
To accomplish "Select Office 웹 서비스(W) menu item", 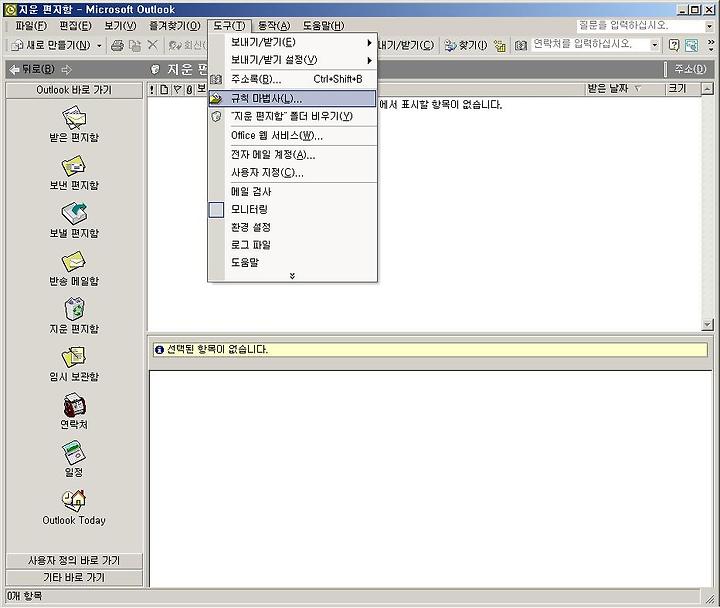I will point(292,135).
